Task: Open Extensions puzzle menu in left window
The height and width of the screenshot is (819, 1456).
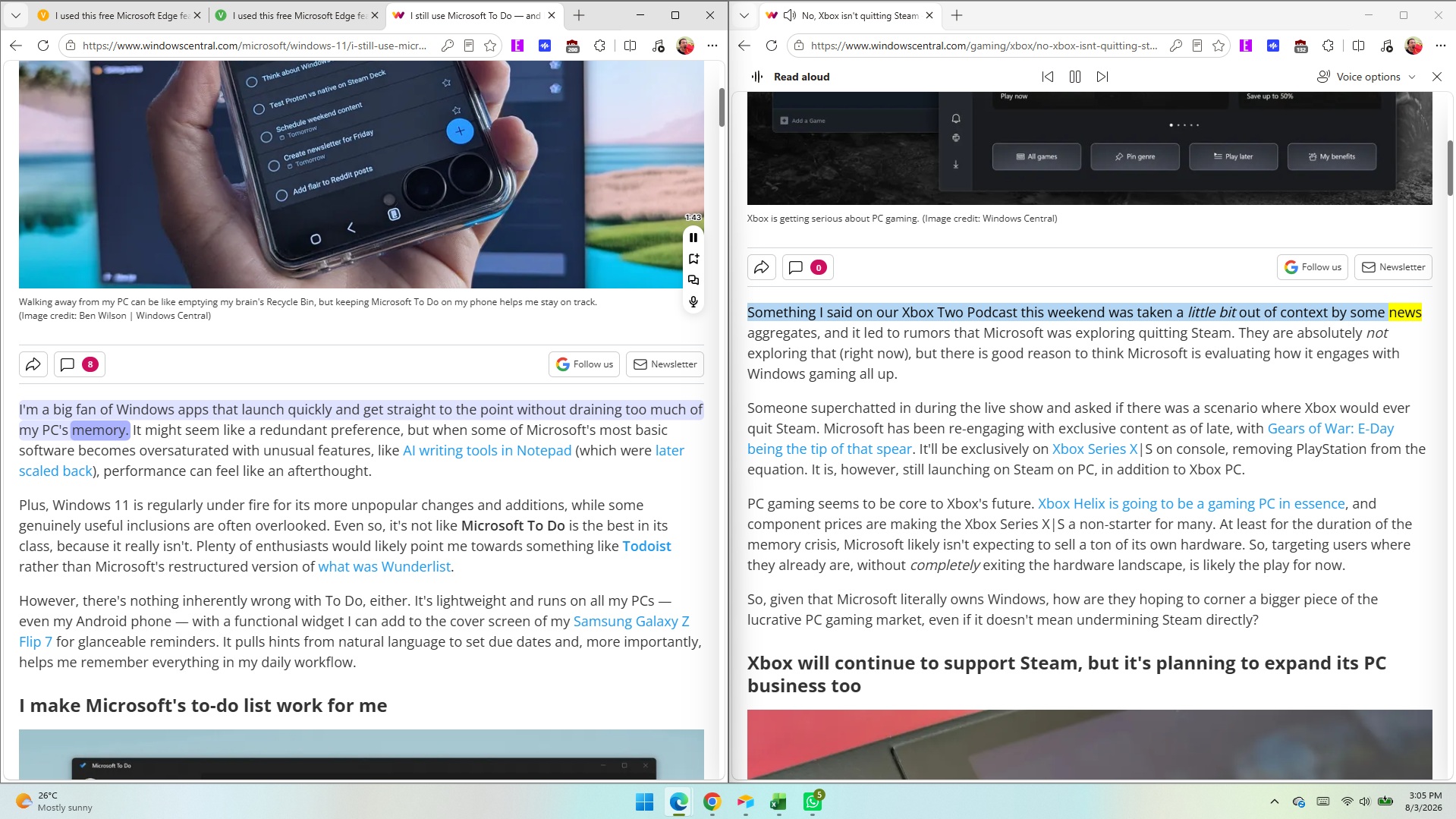Action: pos(600,46)
